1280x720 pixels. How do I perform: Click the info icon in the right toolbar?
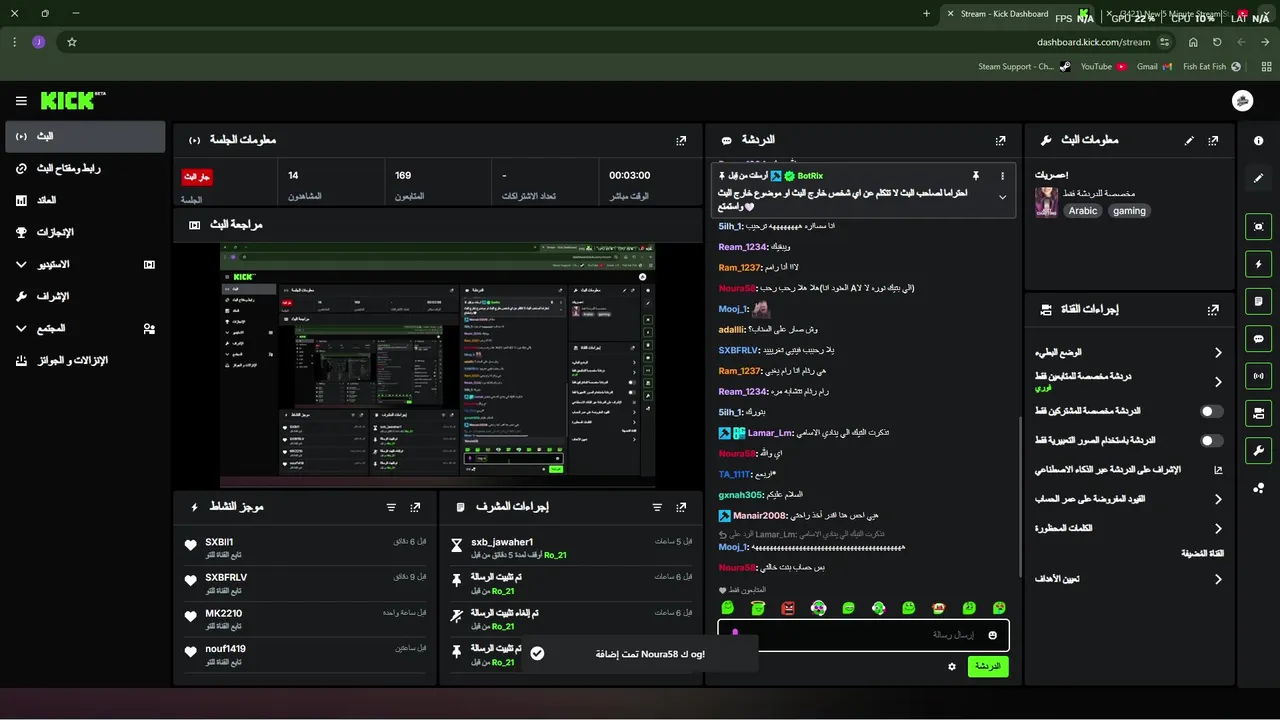pyautogui.click(x=1258, y=141)
